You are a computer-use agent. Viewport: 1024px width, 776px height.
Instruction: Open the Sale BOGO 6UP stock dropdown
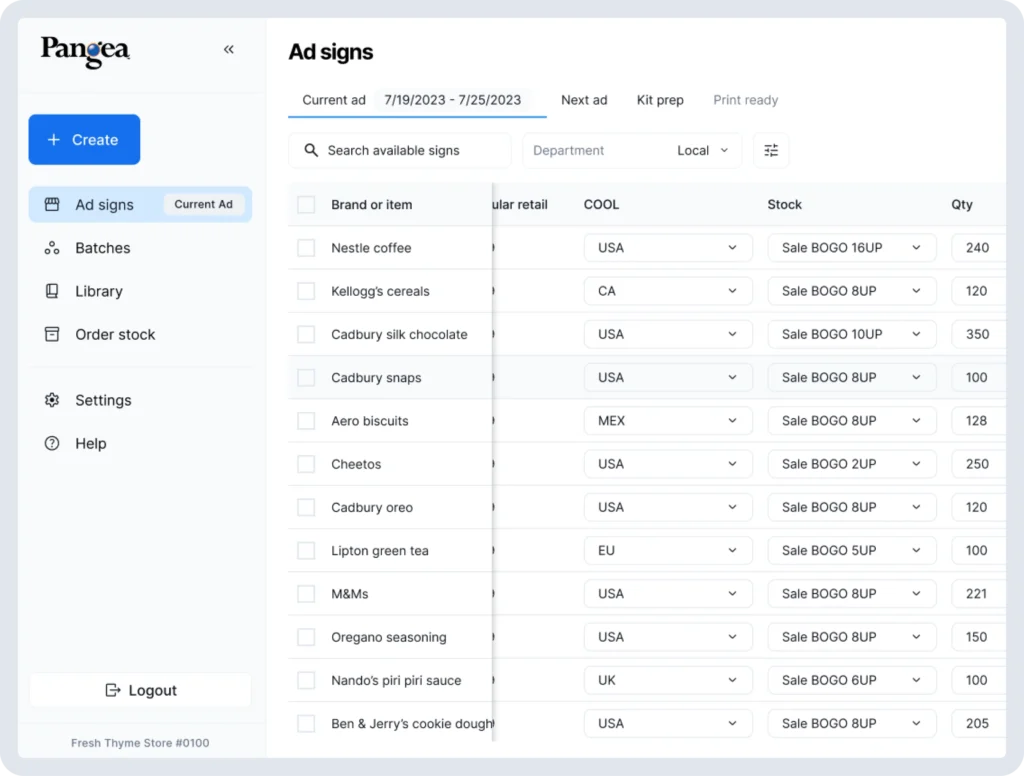click(x=852, y=681)
